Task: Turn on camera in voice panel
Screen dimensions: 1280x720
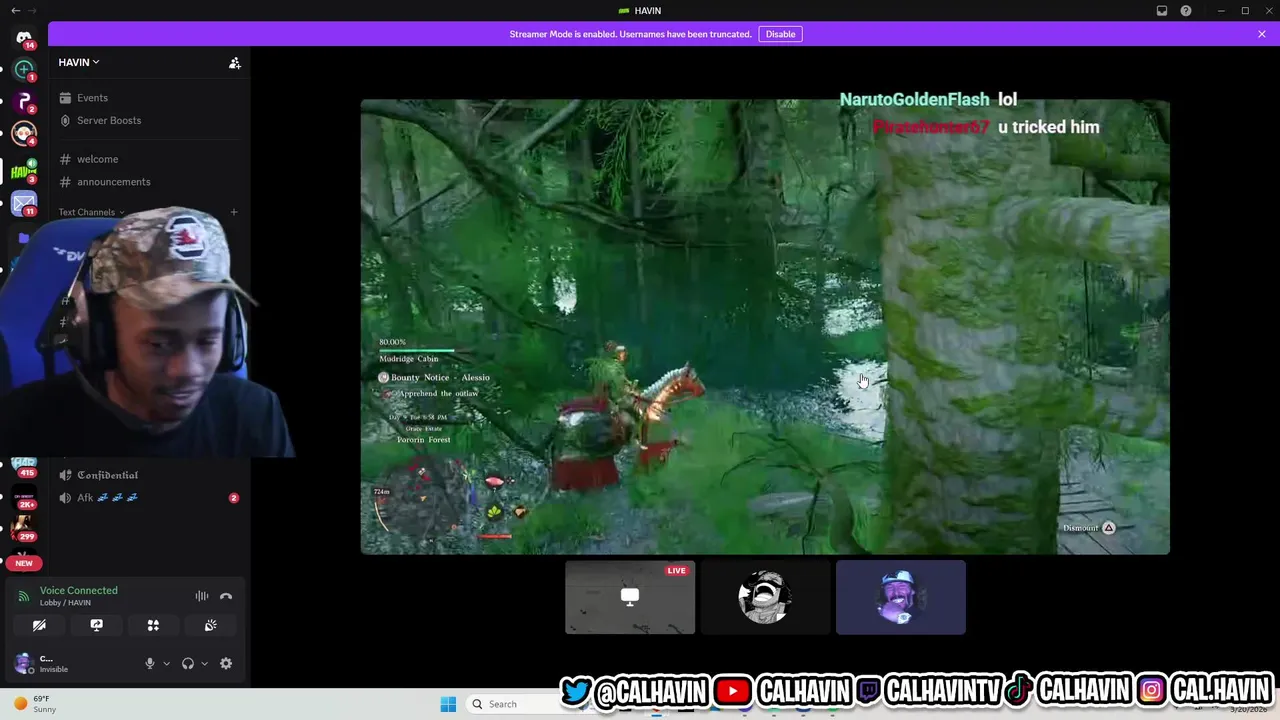Action: tap(39, 625)
